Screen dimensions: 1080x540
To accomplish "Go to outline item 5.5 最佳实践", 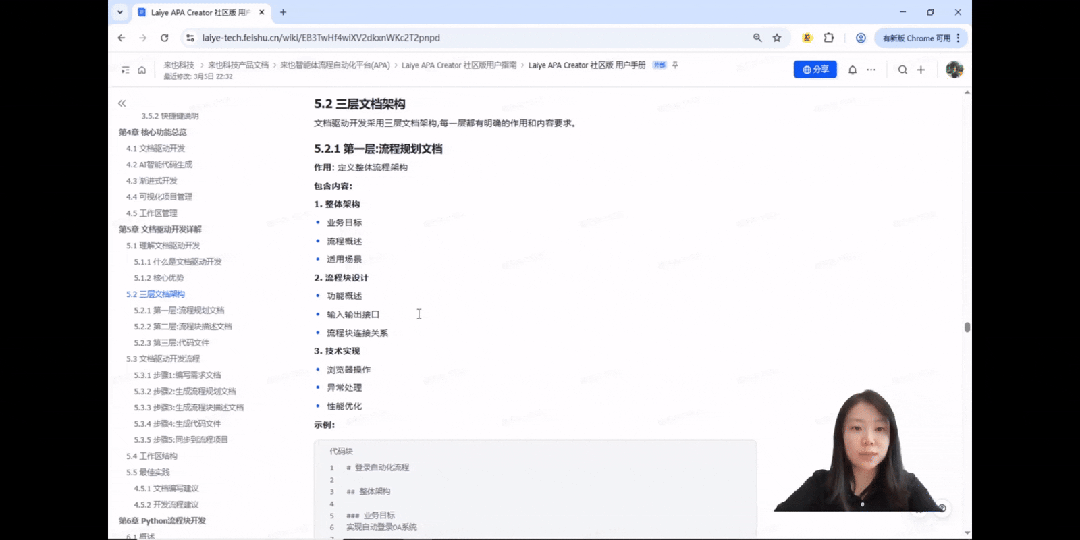I will point(147,472).
